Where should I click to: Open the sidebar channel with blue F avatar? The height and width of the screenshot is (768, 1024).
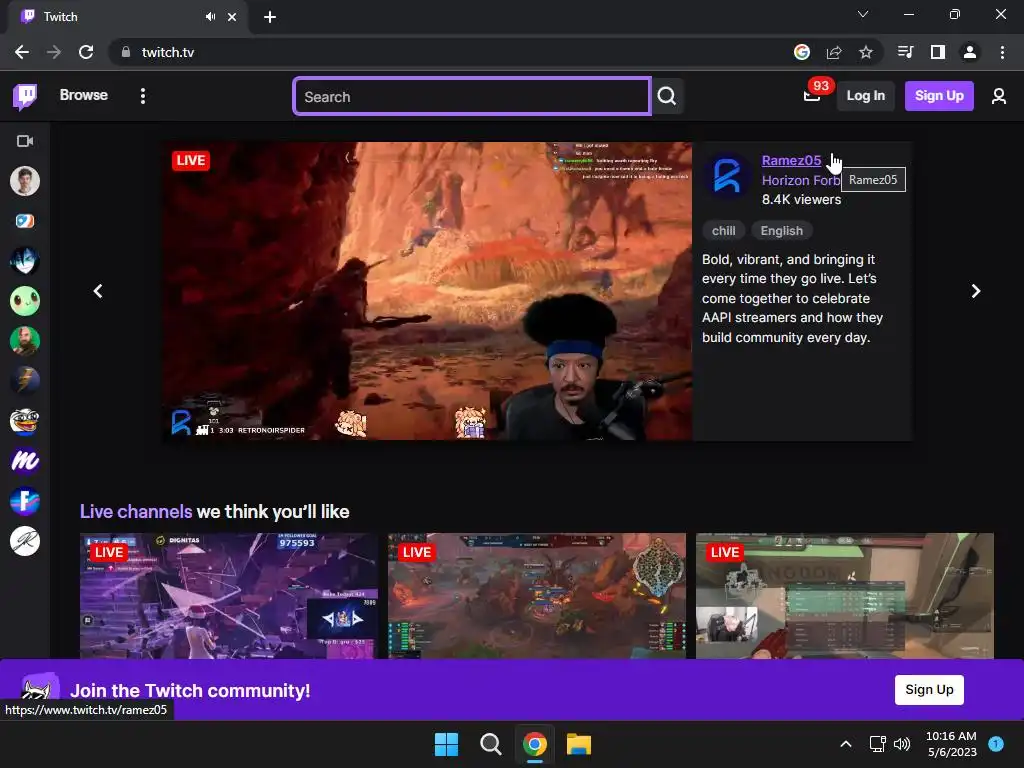pos(25,502)
